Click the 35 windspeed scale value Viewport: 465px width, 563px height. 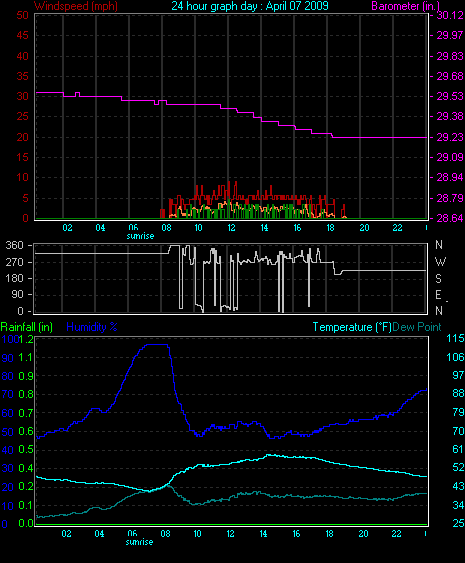[x=23, y=76]
